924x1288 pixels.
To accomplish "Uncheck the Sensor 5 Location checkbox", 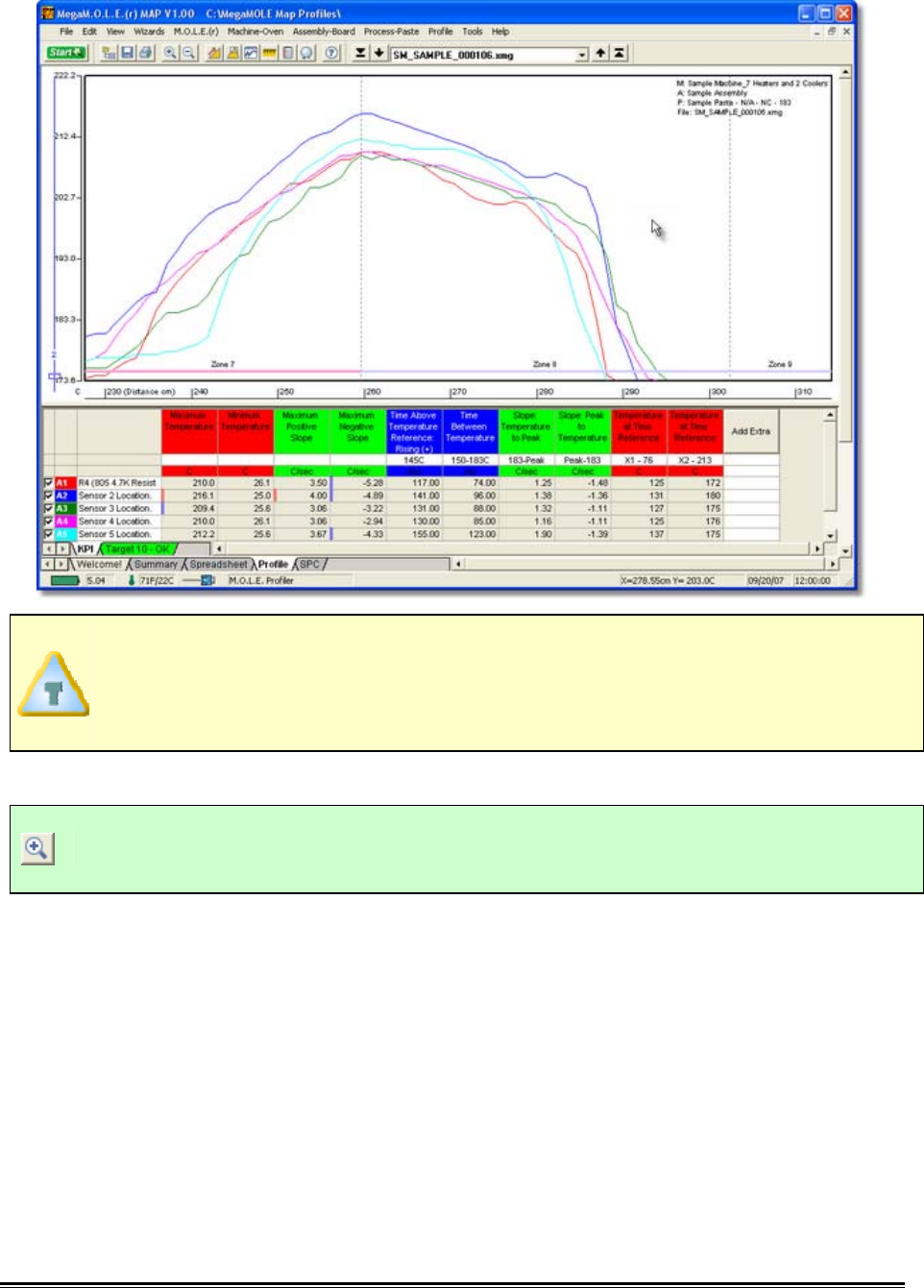I will point(48,533).
